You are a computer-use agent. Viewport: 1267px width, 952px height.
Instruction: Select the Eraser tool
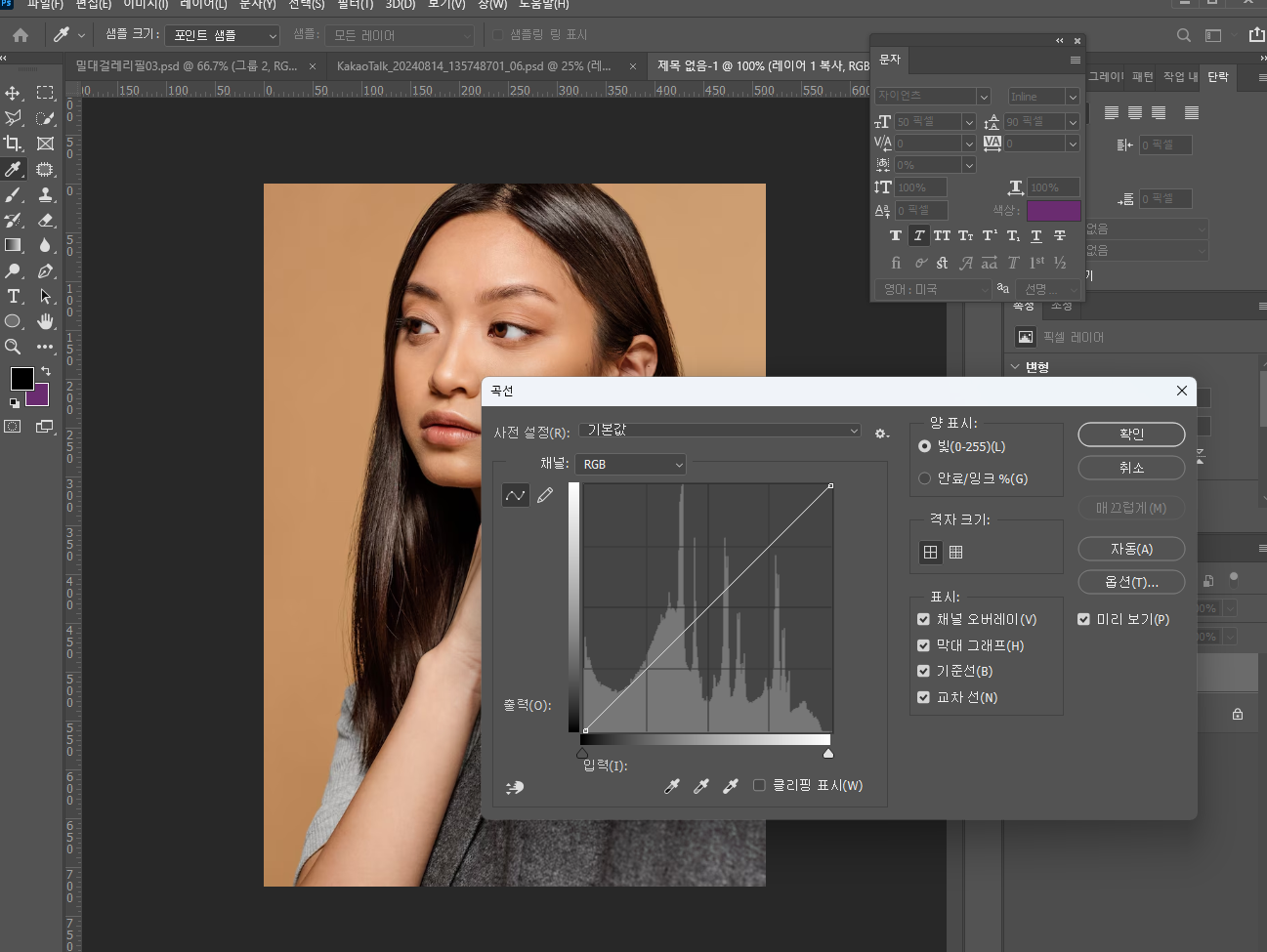[45, 220]
